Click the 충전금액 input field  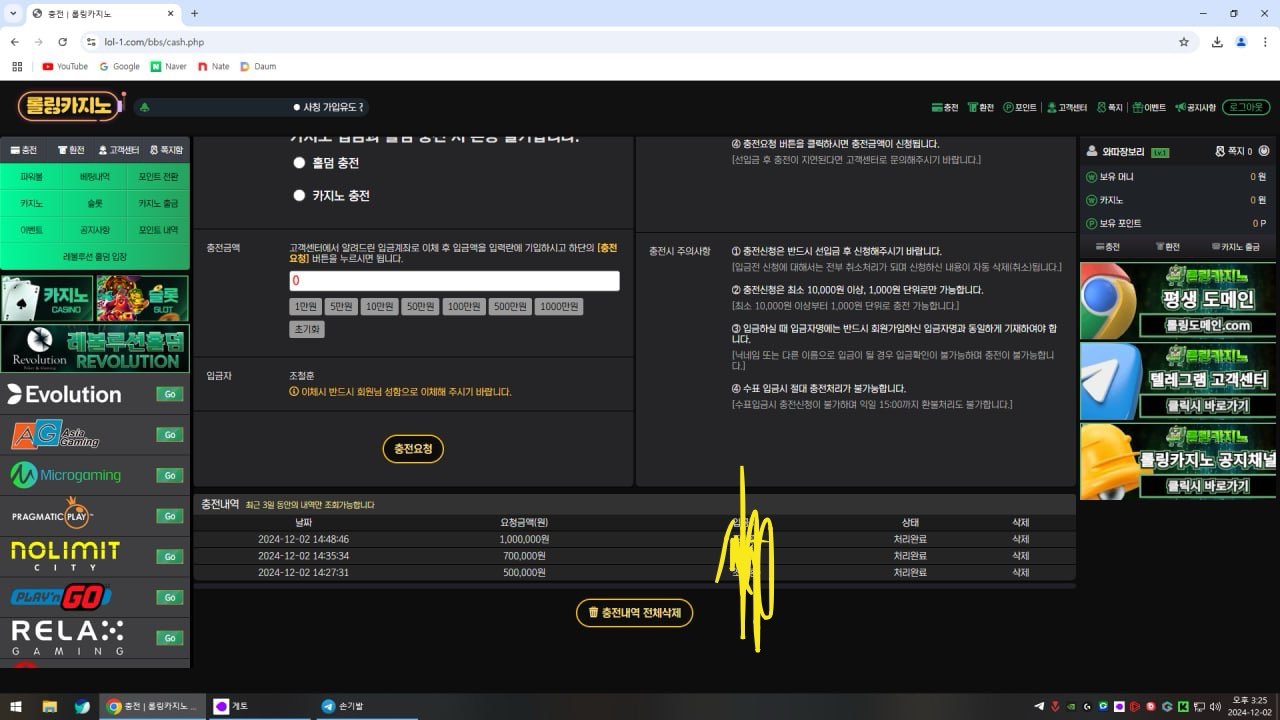(454, 281)
